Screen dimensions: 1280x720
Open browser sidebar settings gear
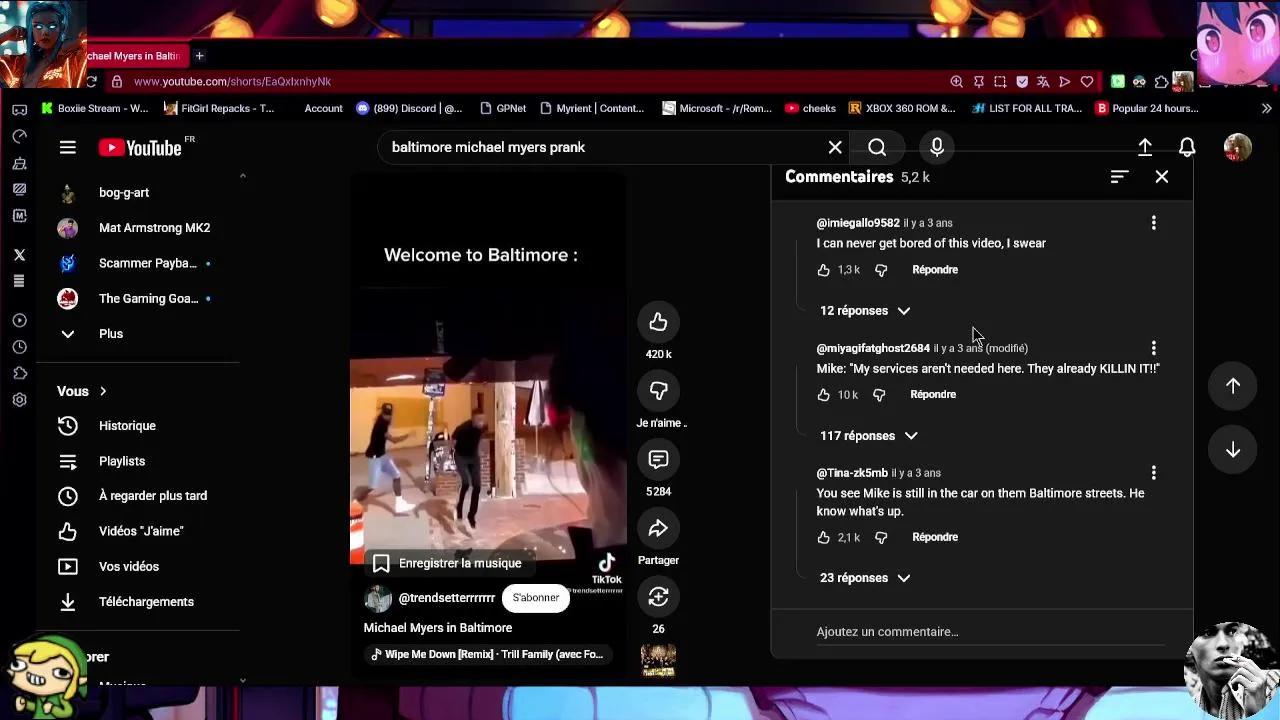point(19,400)
